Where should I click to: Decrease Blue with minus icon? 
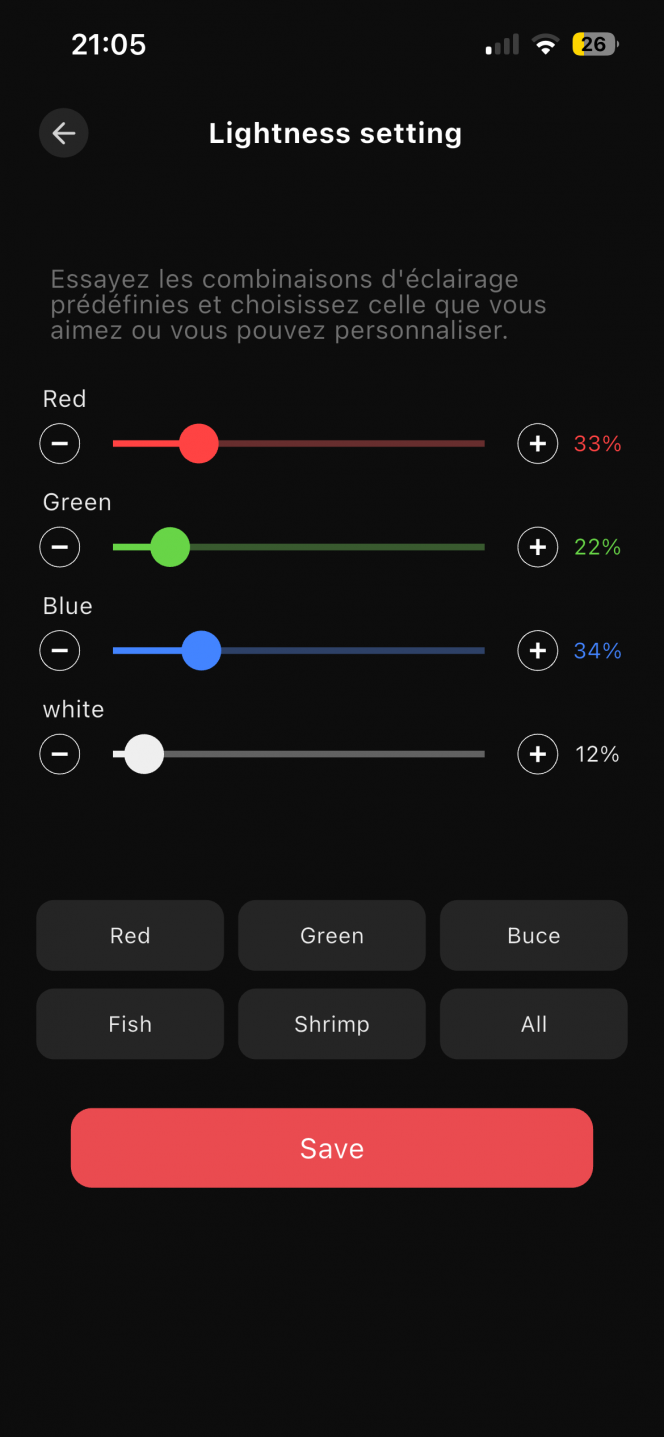point(60,651)
